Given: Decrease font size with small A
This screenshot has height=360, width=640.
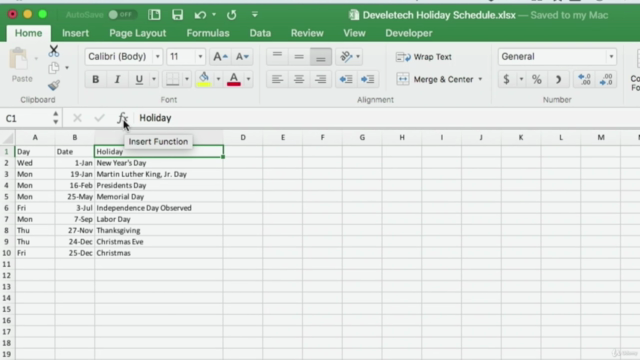Looking at the screenshot, I should [x=242, y=57].
